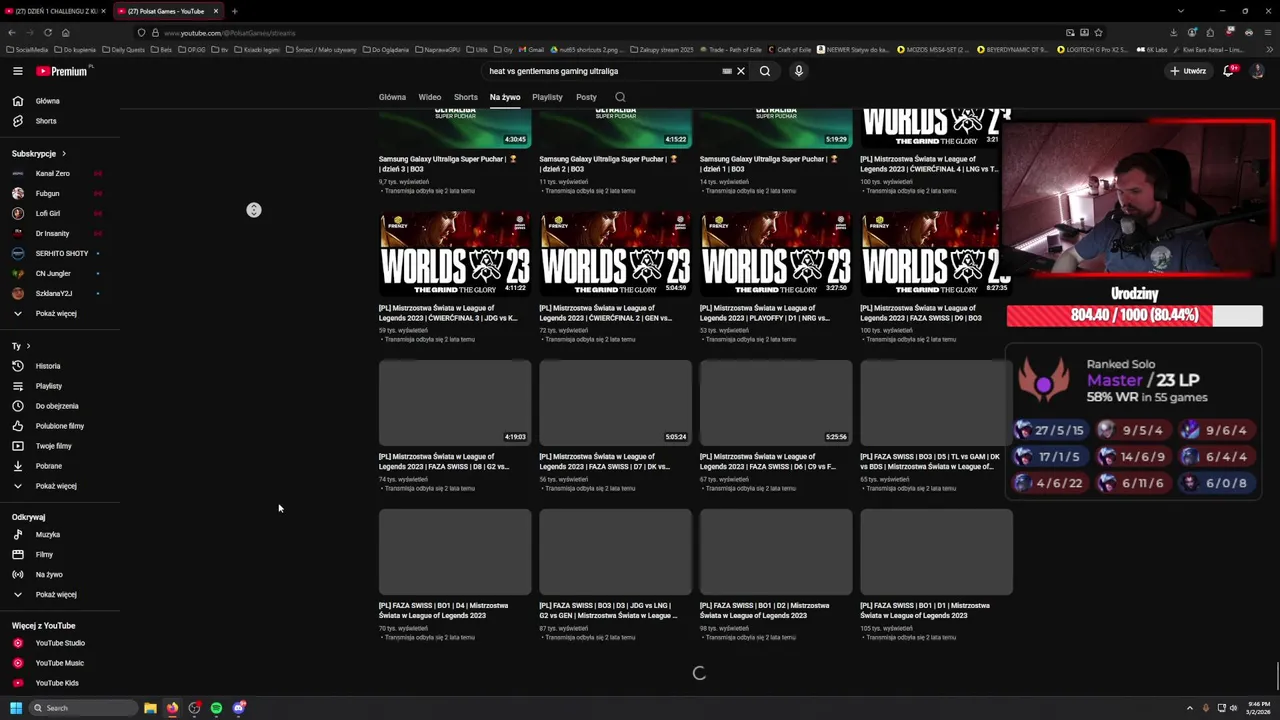Open Spotify from the taskbar
Image resolution: width=1280 pixels, height=720 pixels.
coord(216,708)
